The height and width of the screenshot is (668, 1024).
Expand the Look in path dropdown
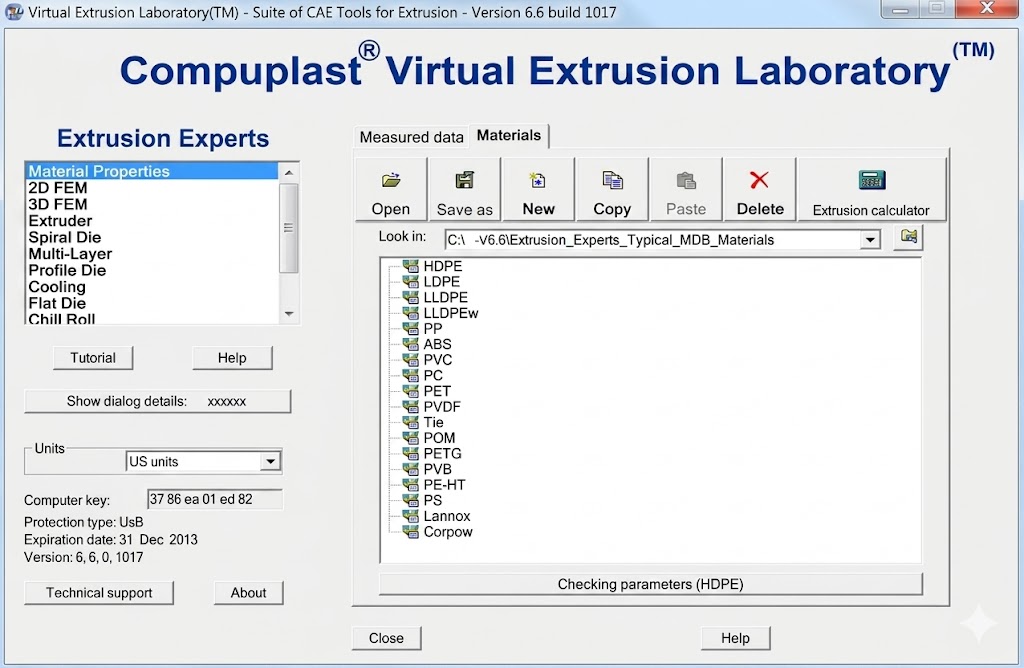pyautogui.click(x=869, y=240)
